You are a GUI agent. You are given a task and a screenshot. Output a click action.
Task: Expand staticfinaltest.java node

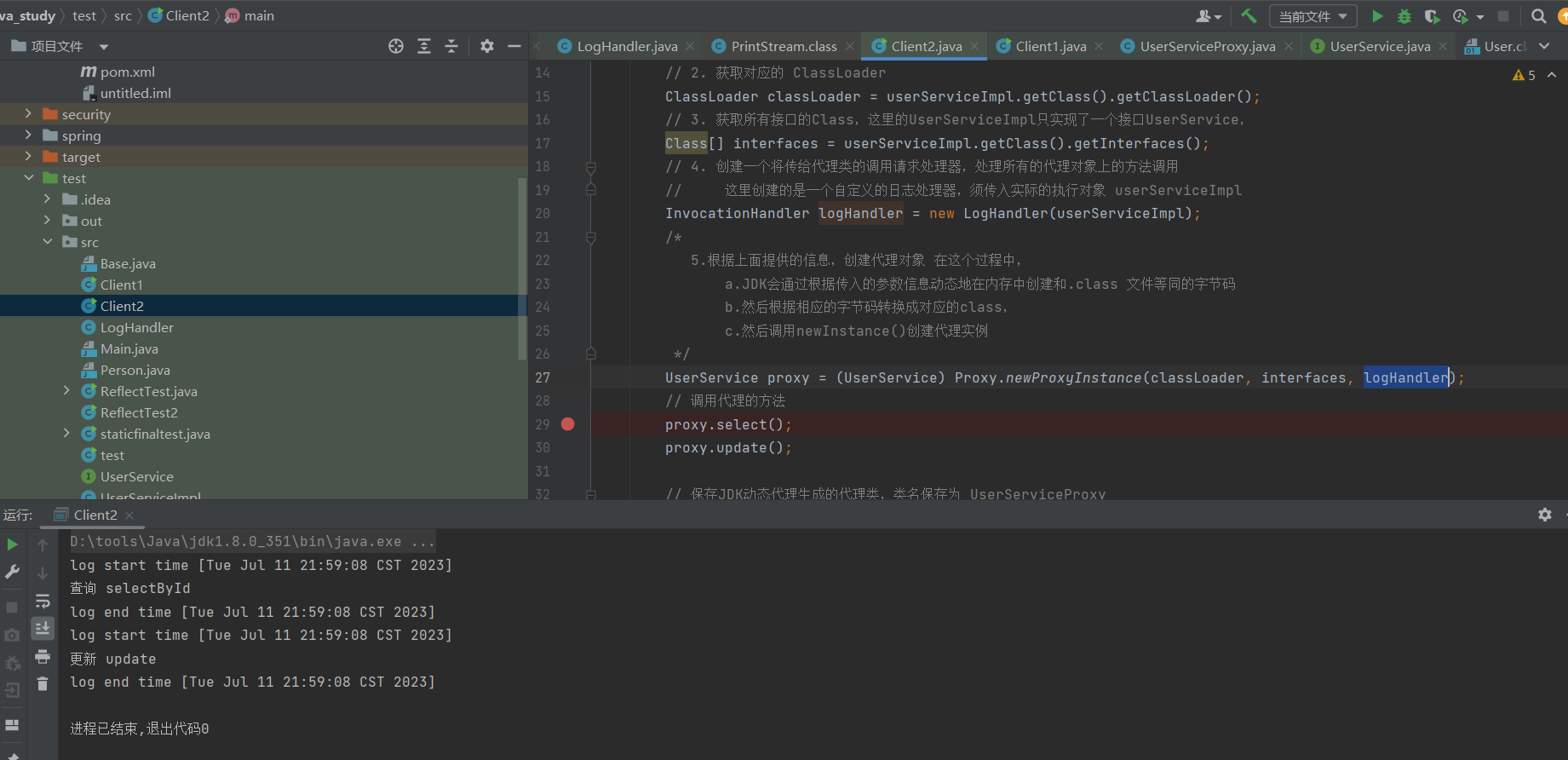(66, 433)
